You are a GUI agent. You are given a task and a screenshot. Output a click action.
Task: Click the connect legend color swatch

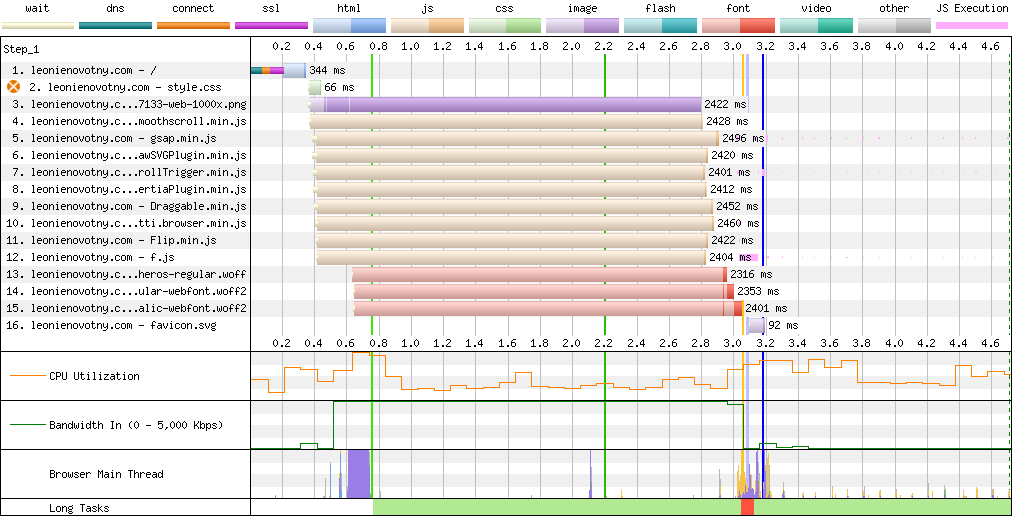tap(194, 25)
